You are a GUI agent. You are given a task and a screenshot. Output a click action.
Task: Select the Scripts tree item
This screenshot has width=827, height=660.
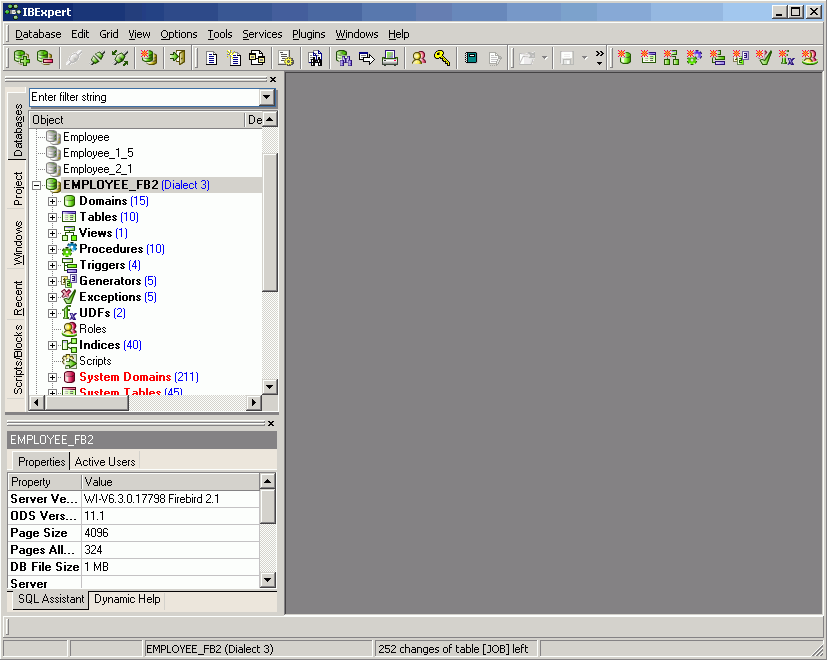(95, 361)
